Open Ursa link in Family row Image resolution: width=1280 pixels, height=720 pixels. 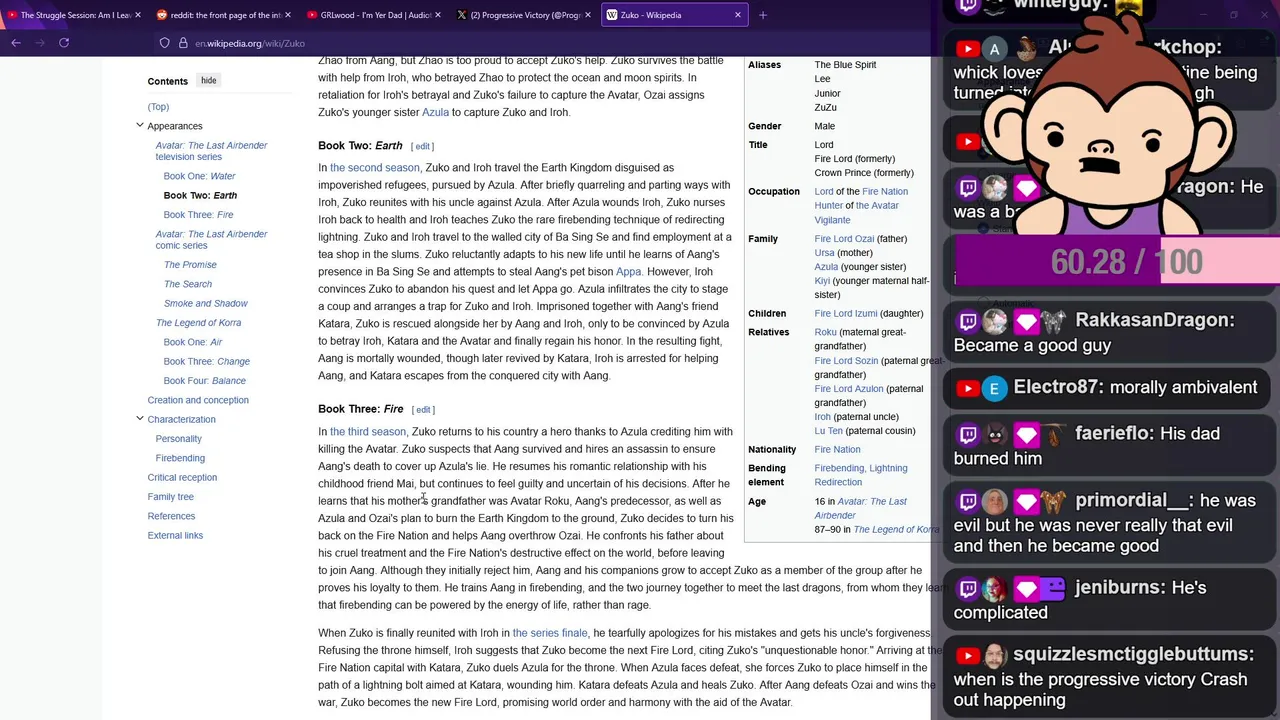[x=824, y=253]
